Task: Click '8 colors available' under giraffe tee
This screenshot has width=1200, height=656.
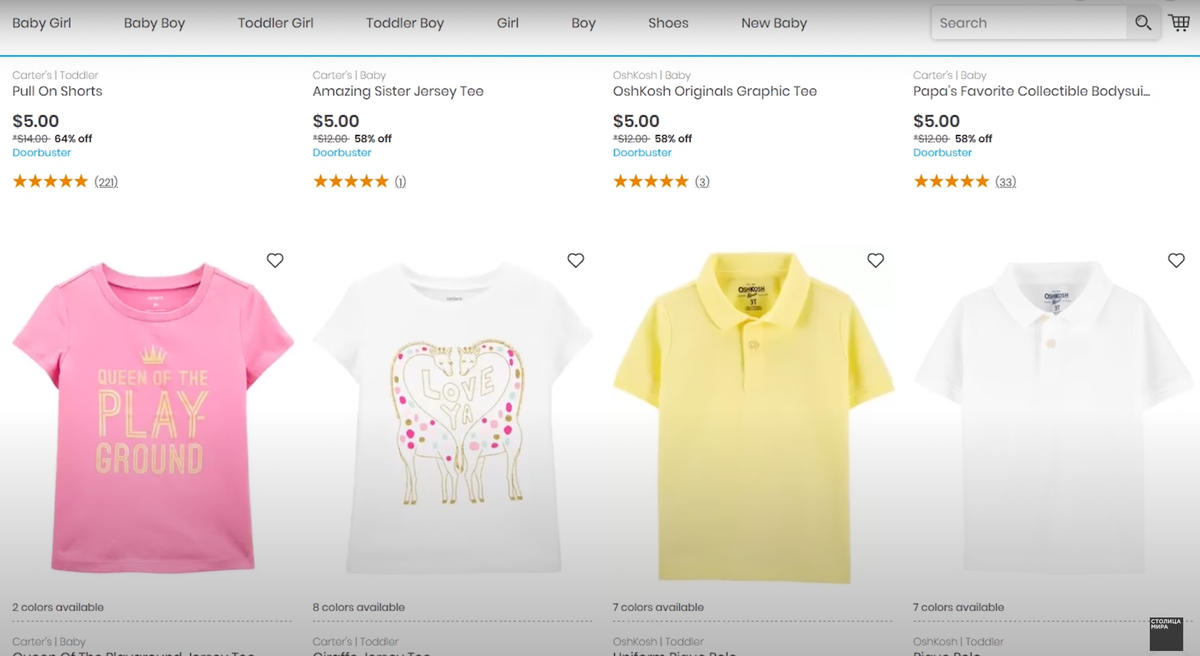Action: pos(359,607)
